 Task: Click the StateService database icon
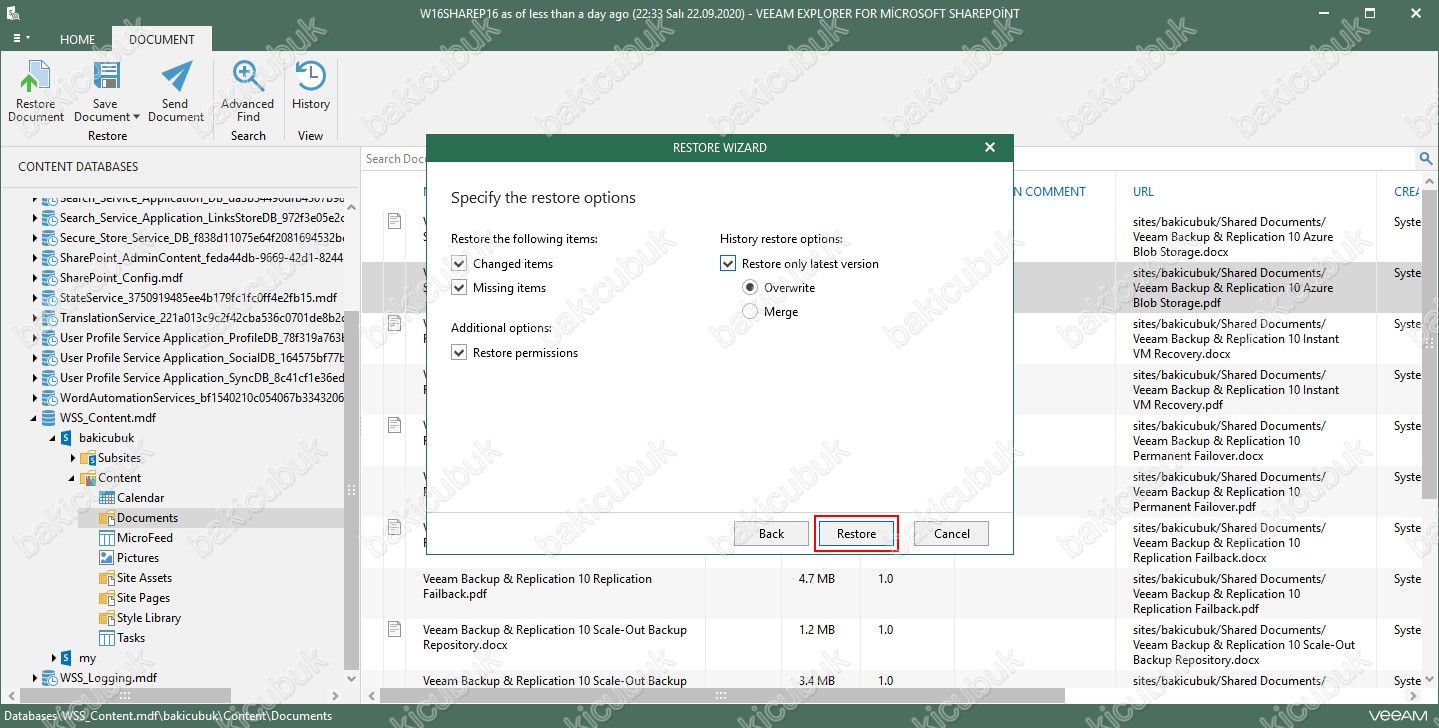click(50, 298)
